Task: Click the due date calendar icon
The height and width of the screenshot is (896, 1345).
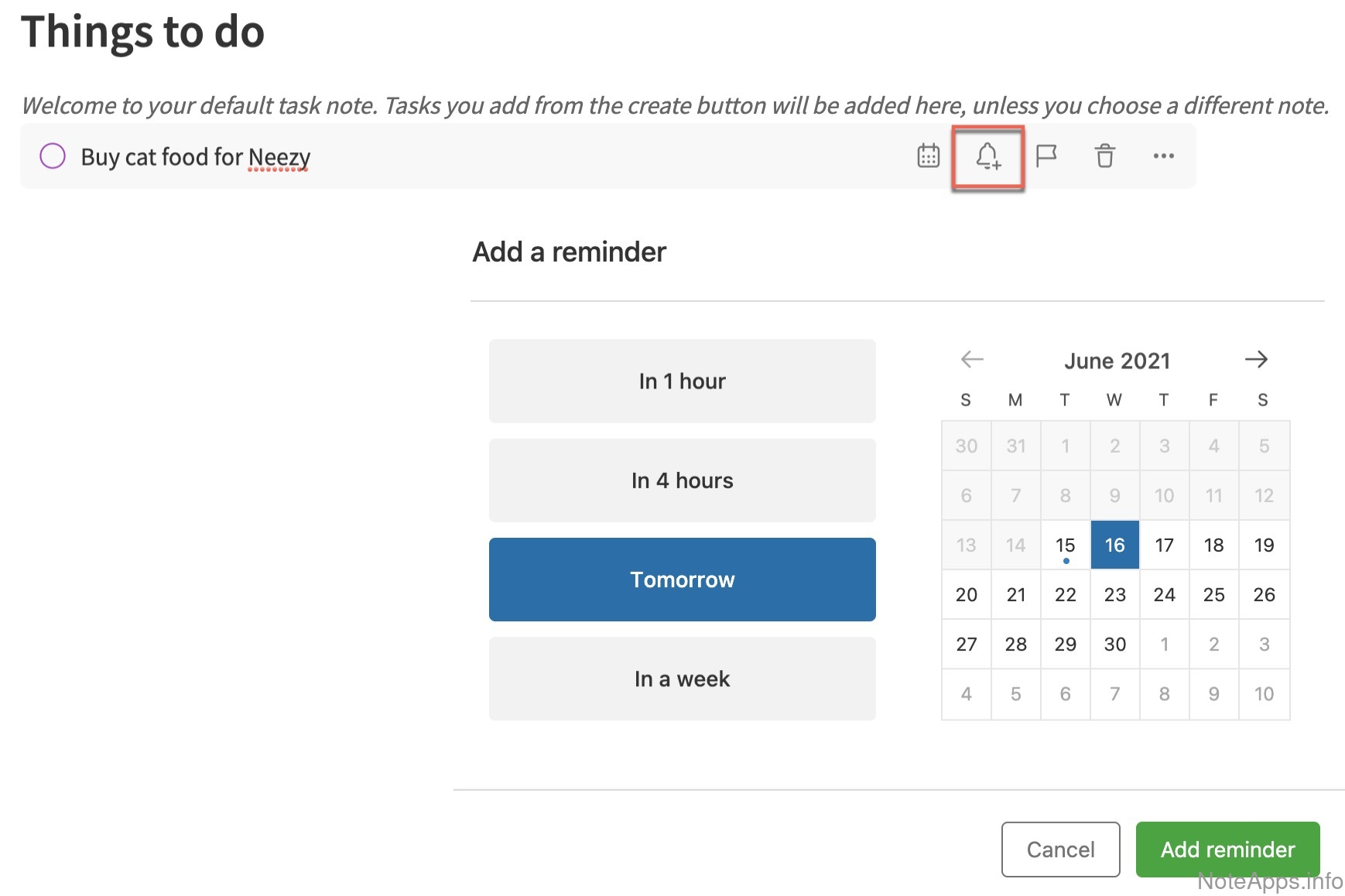Action: 928,156
